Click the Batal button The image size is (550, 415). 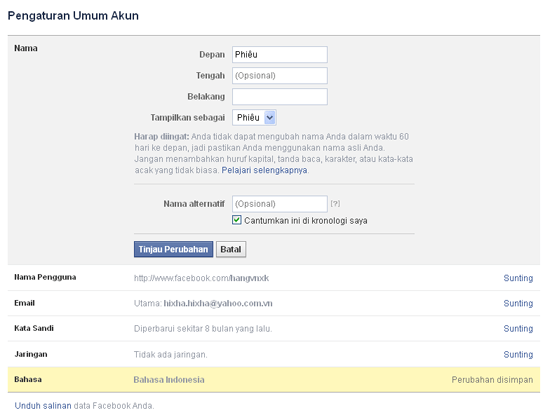(231, 249)
